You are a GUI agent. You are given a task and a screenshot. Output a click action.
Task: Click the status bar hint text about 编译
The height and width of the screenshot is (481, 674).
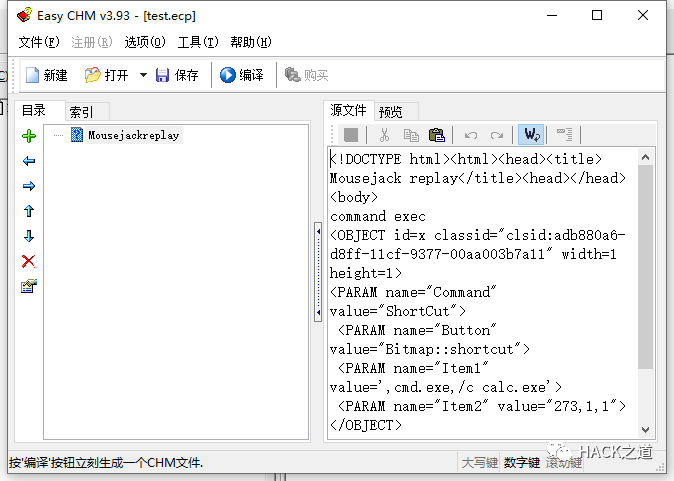[106, 463]
